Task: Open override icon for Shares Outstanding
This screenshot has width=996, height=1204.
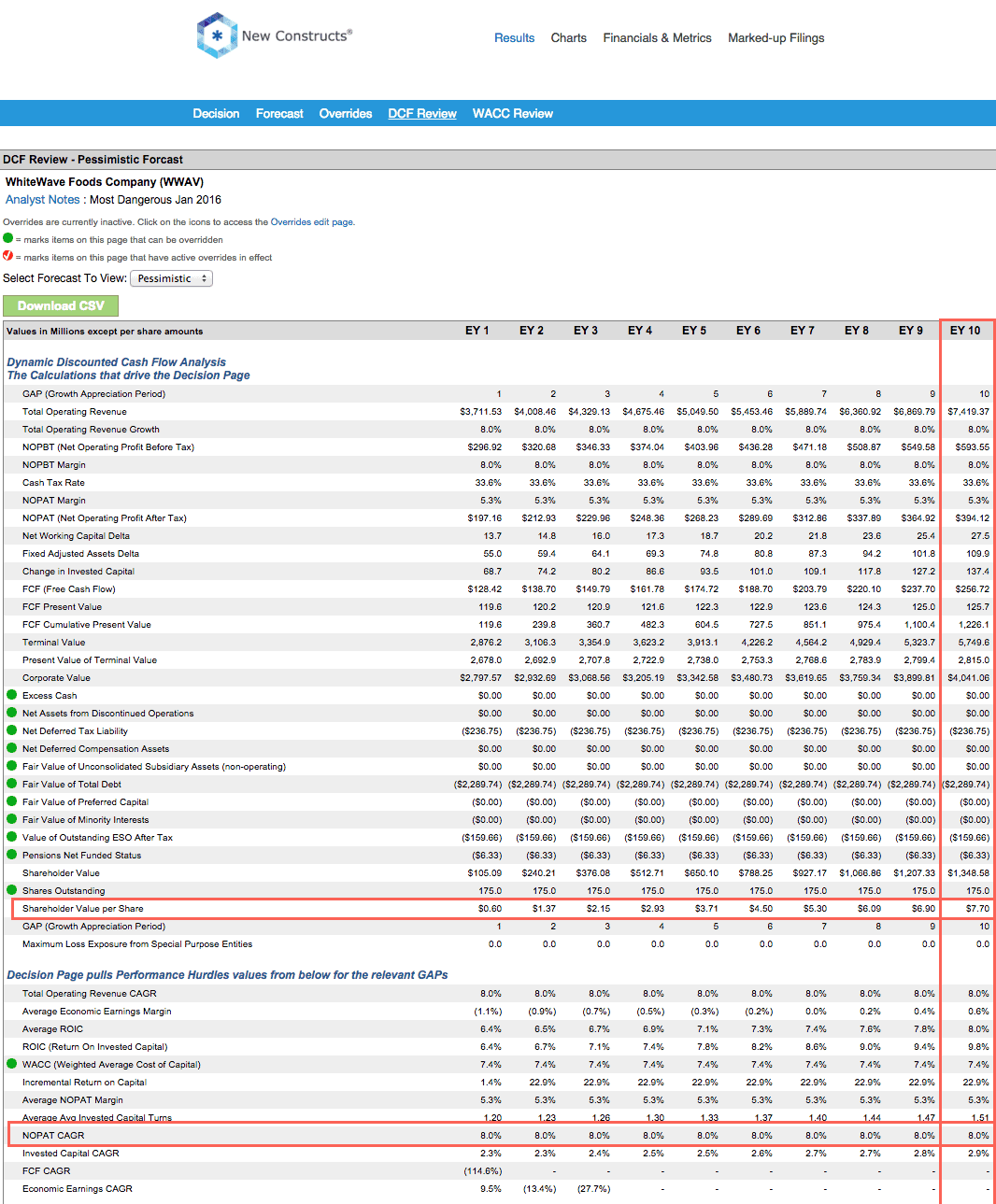Action: (12, 890)
